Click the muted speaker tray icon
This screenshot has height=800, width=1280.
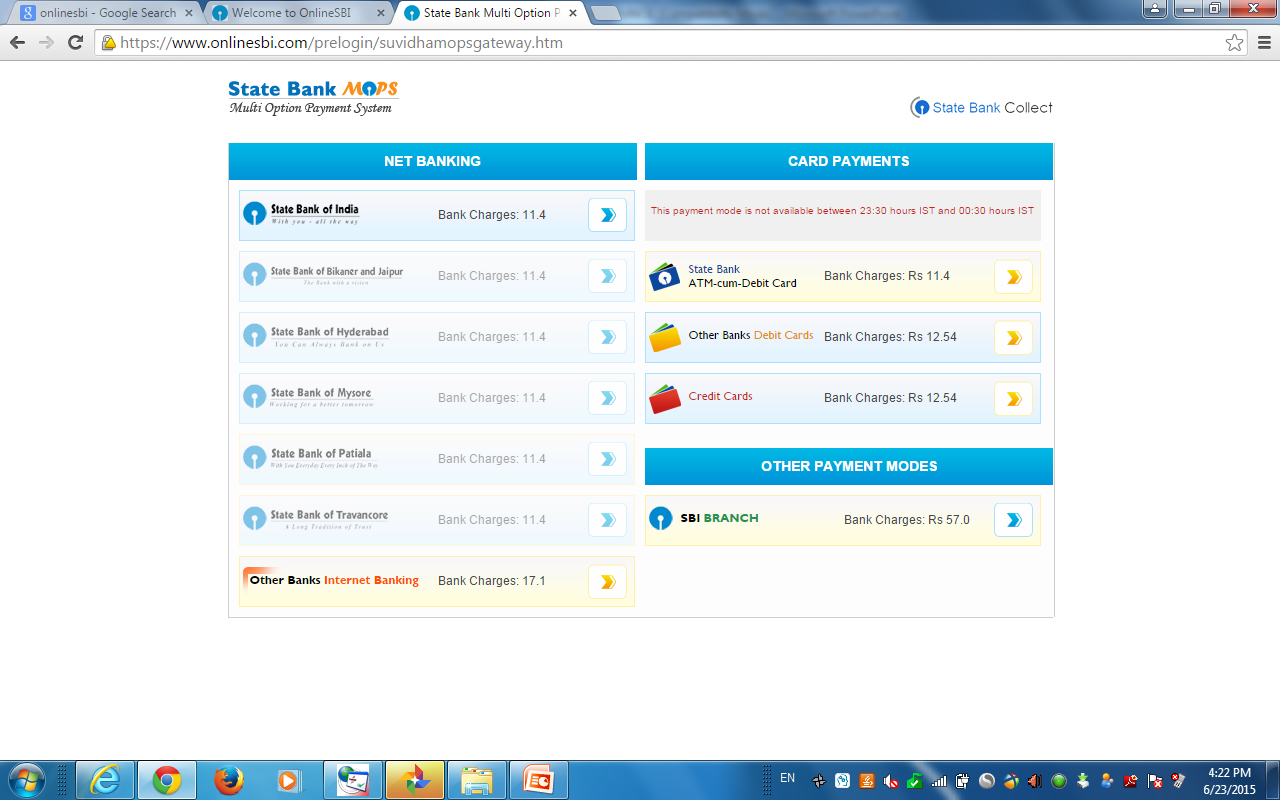[x=891, y=781]
